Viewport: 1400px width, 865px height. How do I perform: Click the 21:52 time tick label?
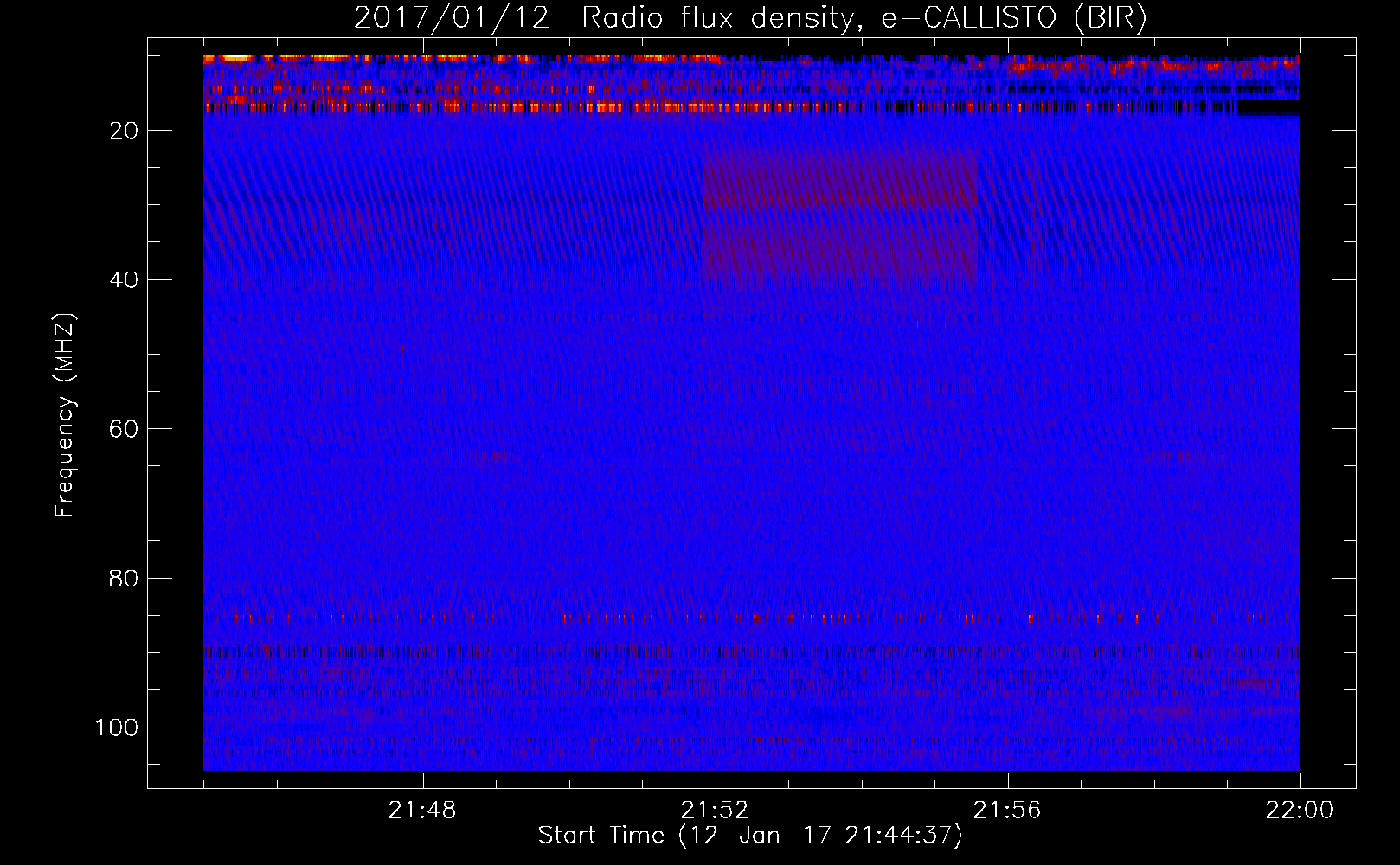click(x=715, y=811)
